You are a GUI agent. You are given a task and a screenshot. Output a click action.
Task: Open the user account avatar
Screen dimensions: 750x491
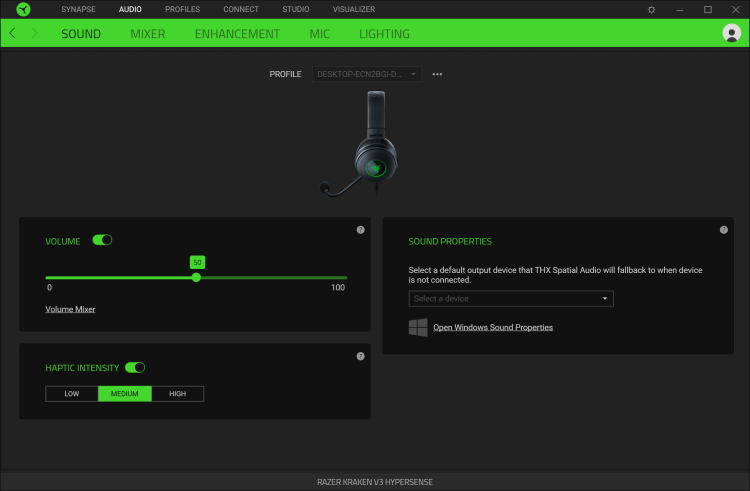click(731, 33)
